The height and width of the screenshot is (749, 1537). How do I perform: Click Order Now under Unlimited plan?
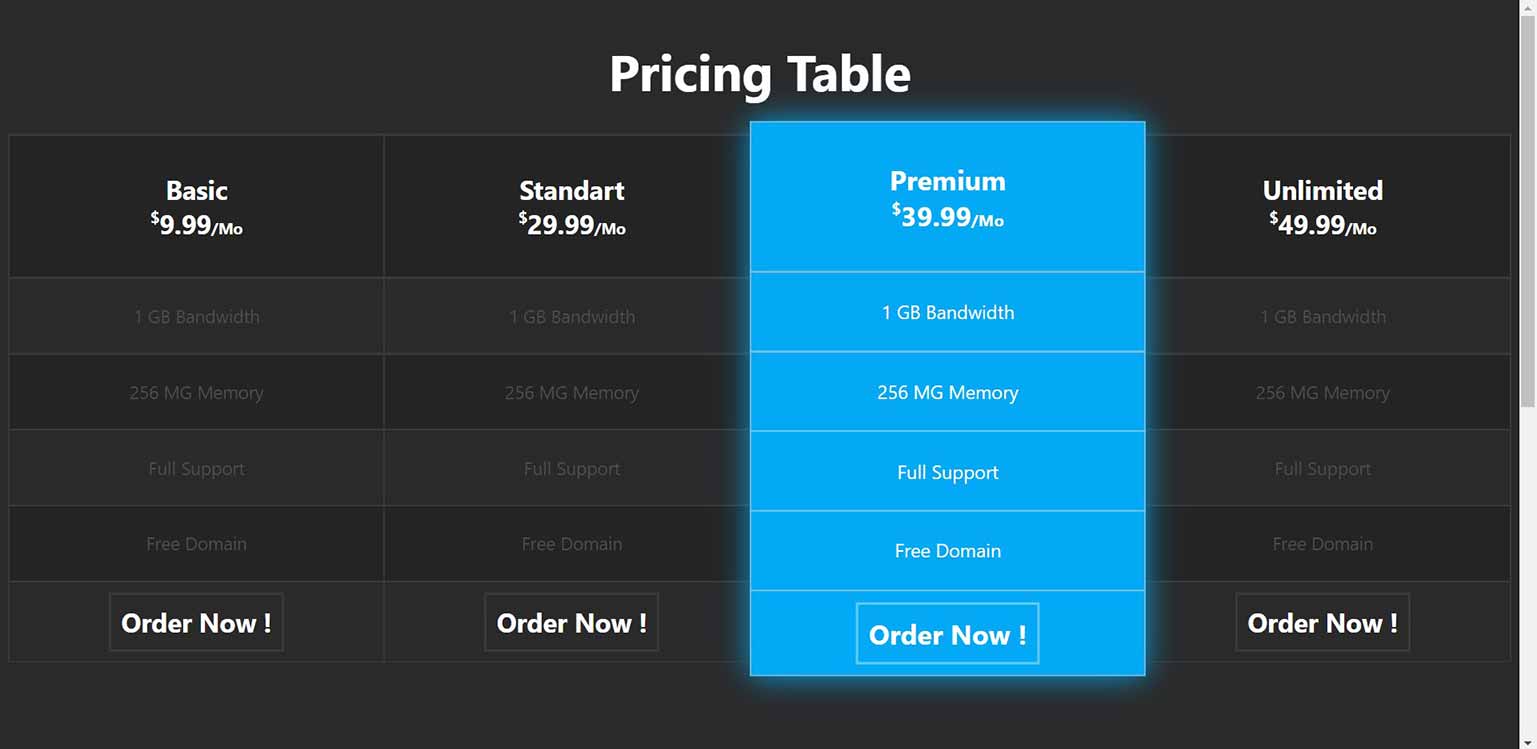tap(1322, 622)
